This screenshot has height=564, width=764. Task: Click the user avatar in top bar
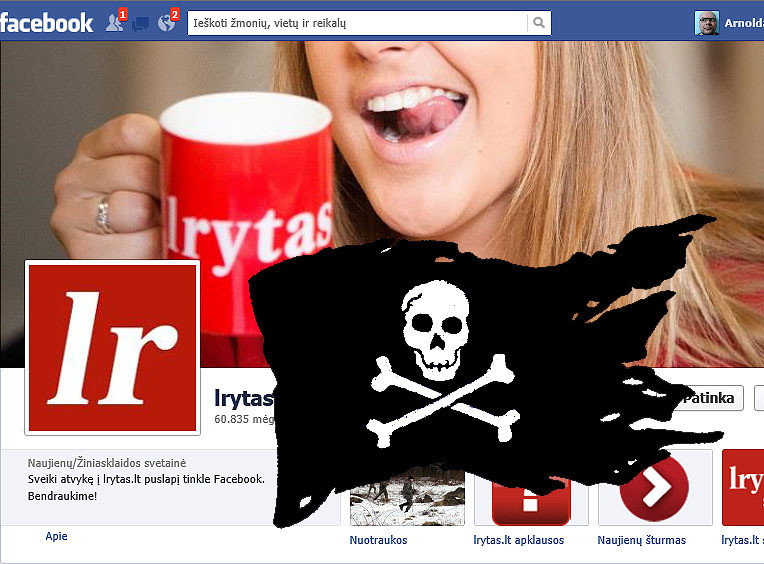706,23
